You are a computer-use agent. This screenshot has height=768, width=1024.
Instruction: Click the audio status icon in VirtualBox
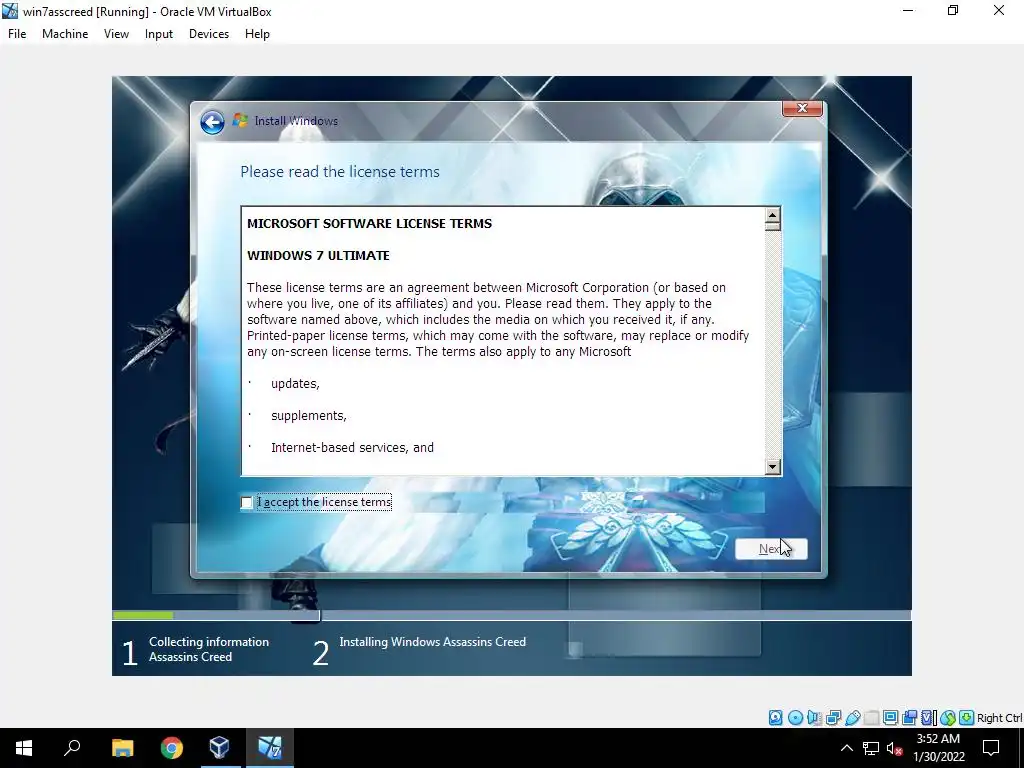[814, 718]
